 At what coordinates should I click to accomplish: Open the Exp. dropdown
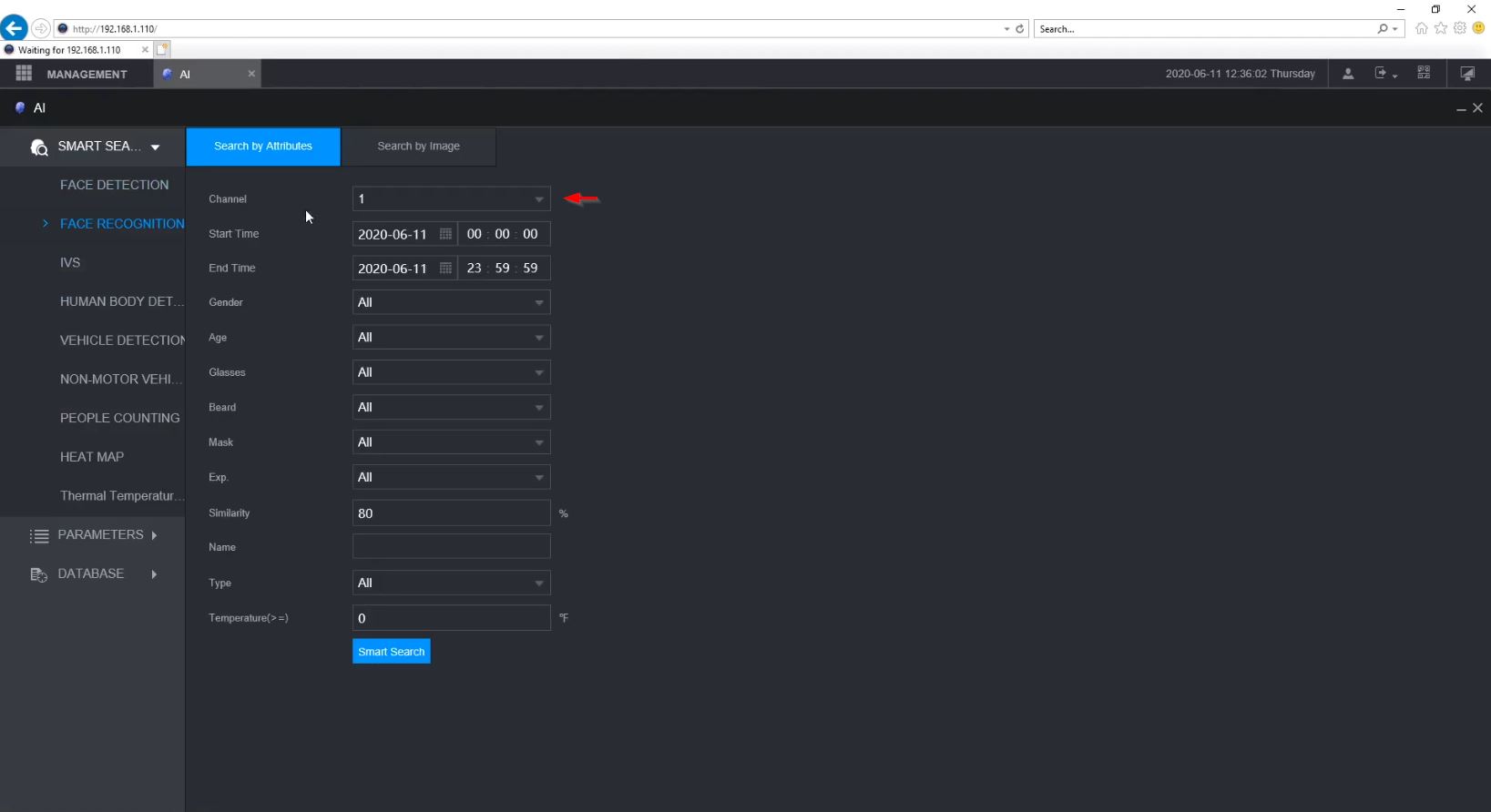click(x=451, y=477)
